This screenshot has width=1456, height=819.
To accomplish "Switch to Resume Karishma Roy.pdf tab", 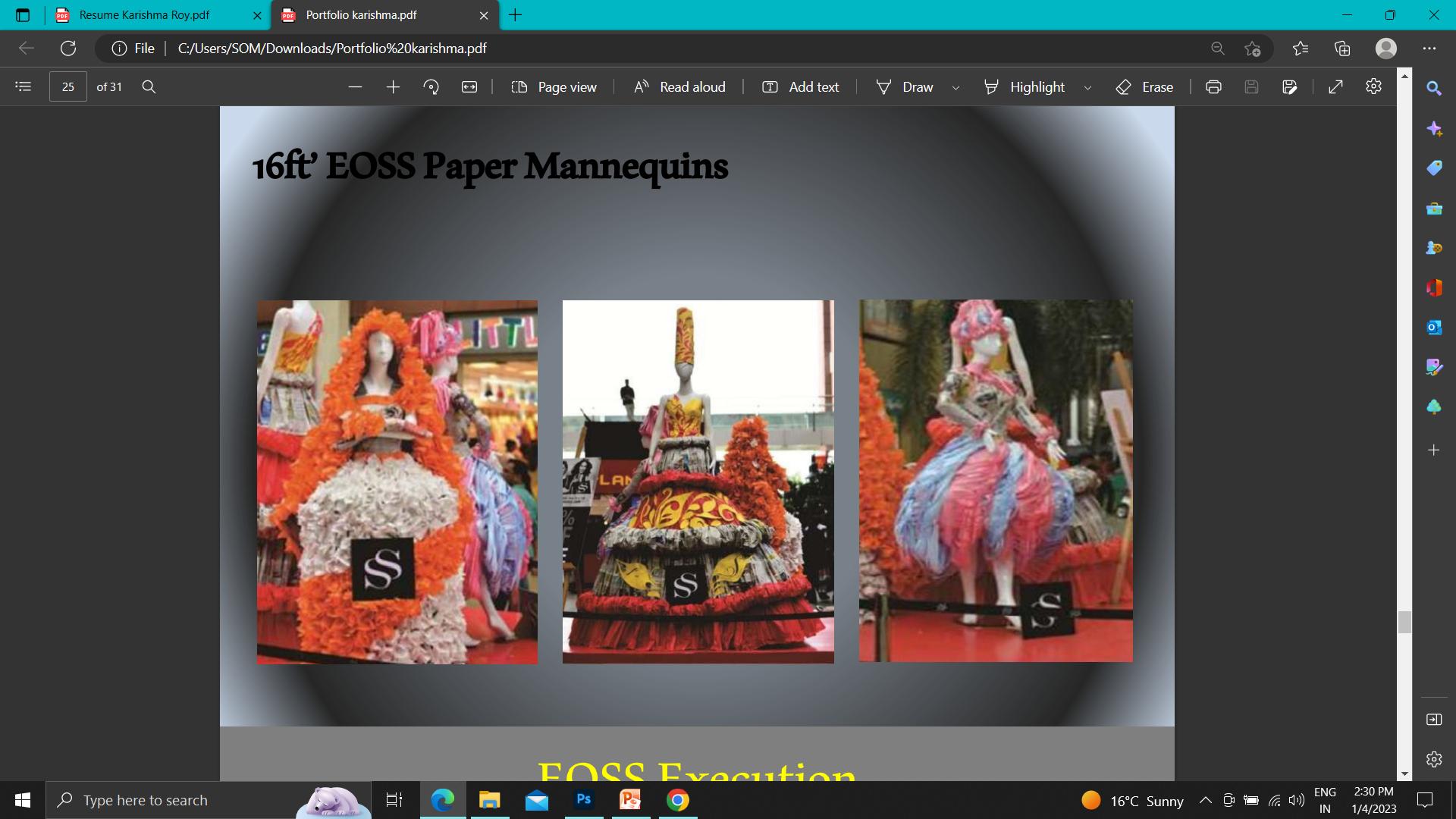I will pos(144,15).
